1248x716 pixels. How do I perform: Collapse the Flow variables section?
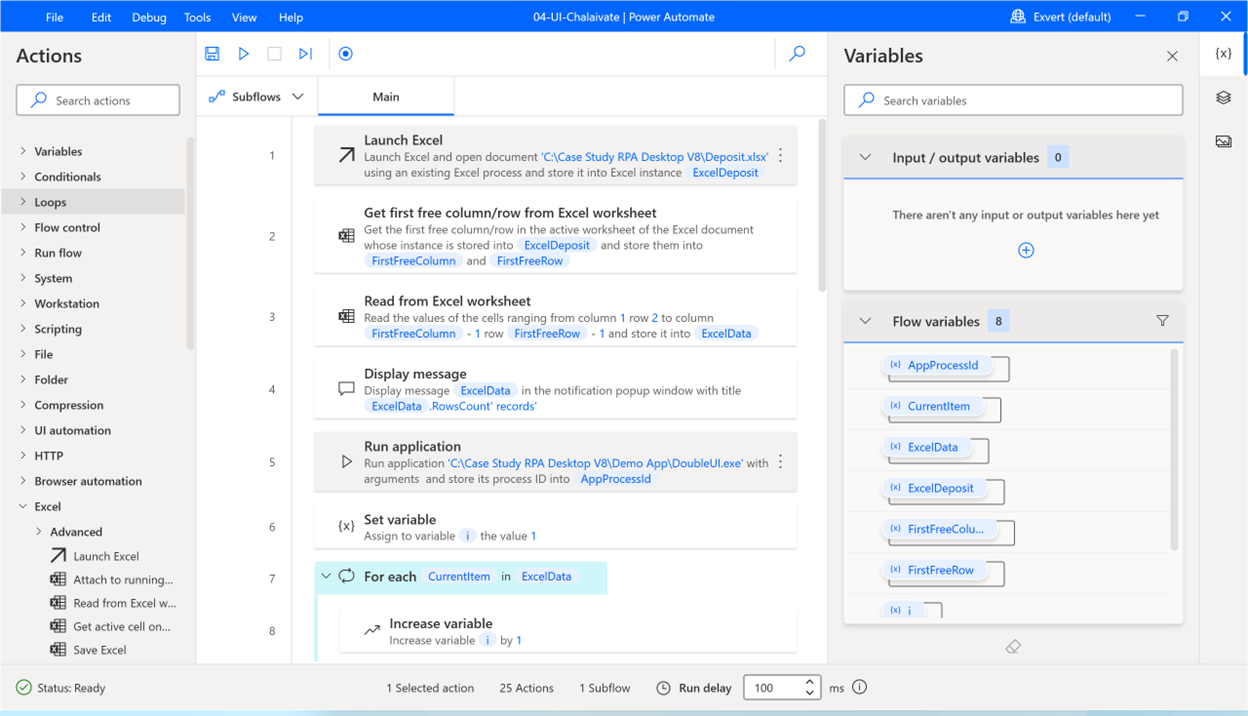tap(864, 321)
